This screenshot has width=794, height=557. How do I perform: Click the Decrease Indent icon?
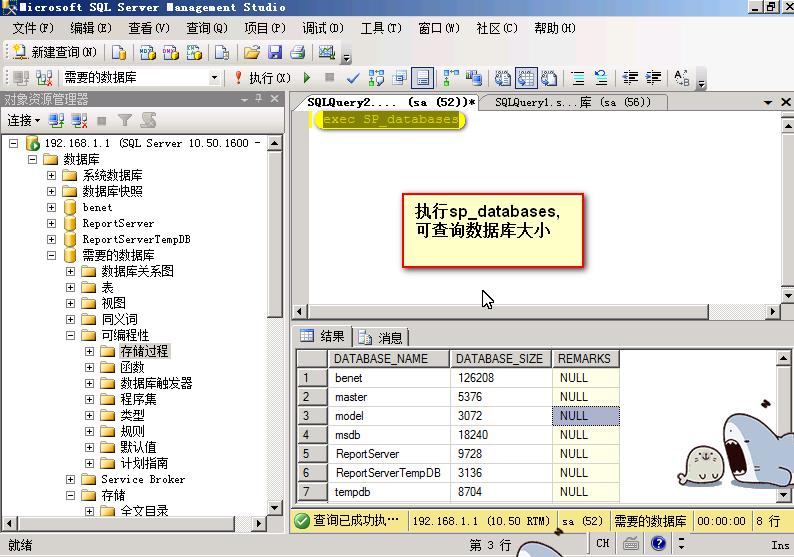point(630,78)
